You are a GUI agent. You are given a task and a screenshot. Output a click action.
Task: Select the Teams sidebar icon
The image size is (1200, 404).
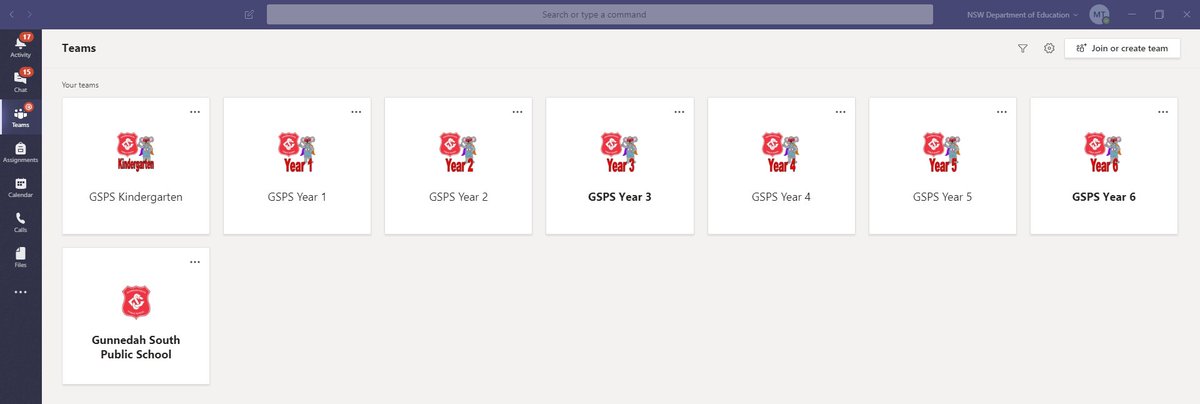[20, 117]
